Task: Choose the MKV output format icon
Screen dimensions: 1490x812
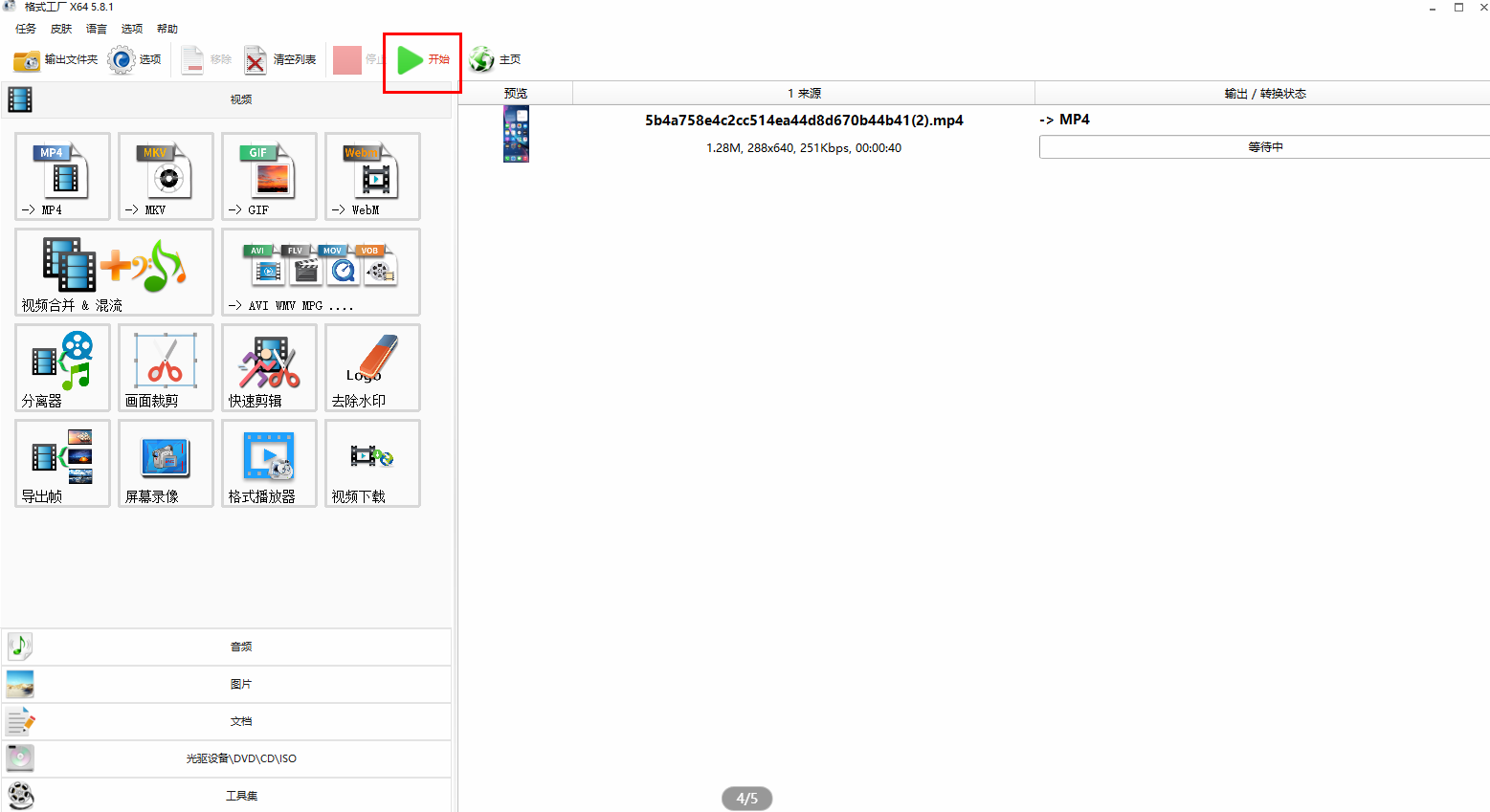Action: pos(166,177)
